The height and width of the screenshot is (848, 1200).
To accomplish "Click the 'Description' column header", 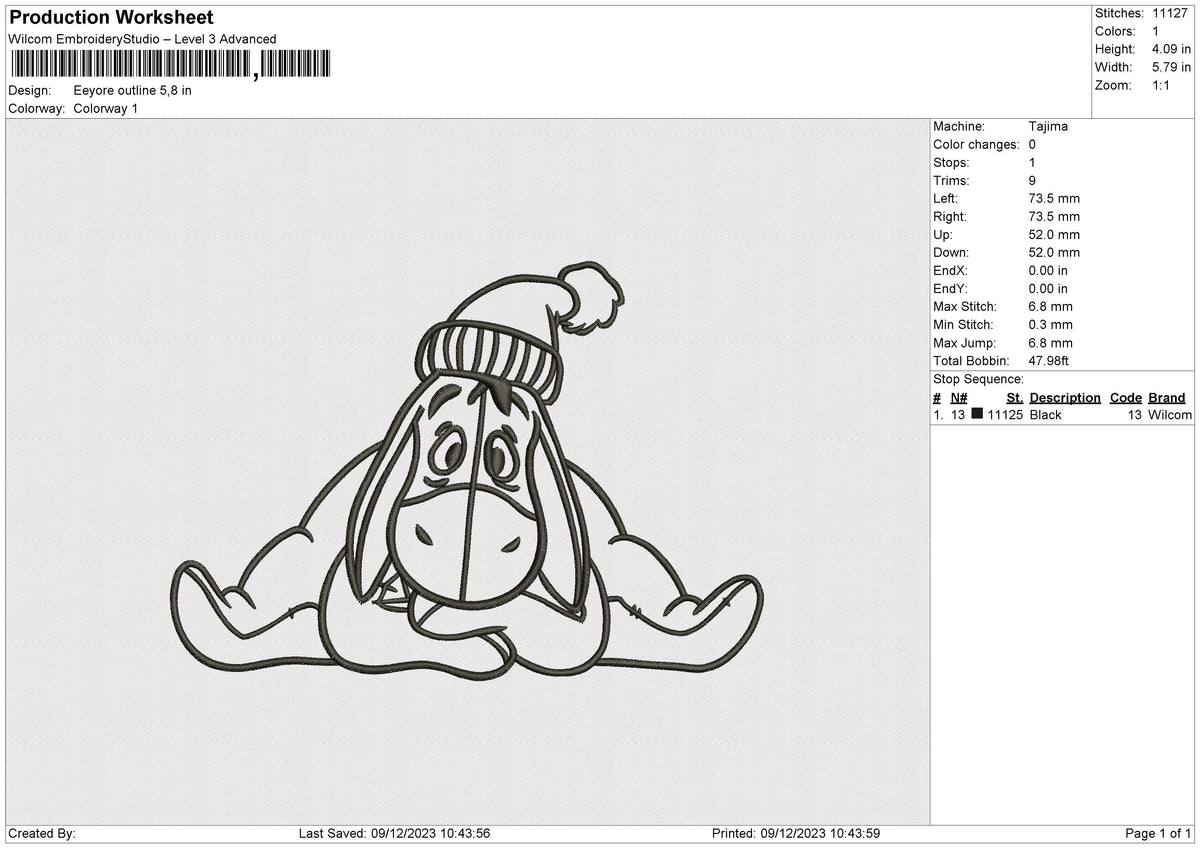I will point(1065,397).
